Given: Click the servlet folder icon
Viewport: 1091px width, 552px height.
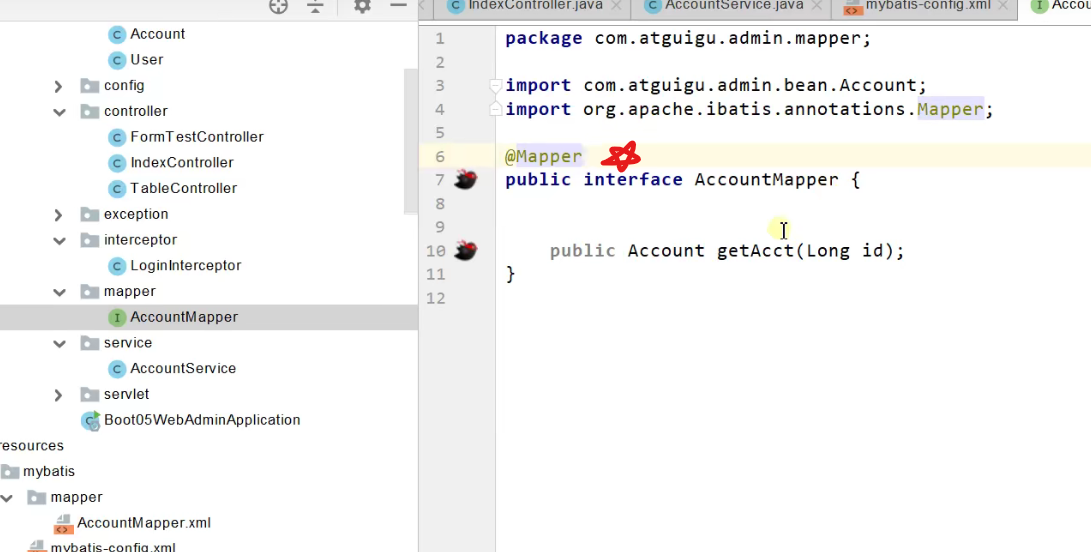Looking at the screenshot, I should [x=90, y=395].
